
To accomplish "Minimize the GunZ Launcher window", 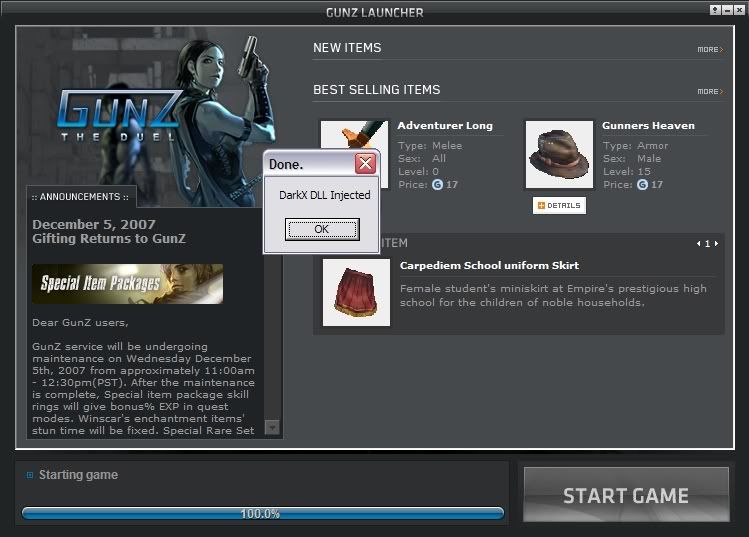I will (x=728, y=10).
